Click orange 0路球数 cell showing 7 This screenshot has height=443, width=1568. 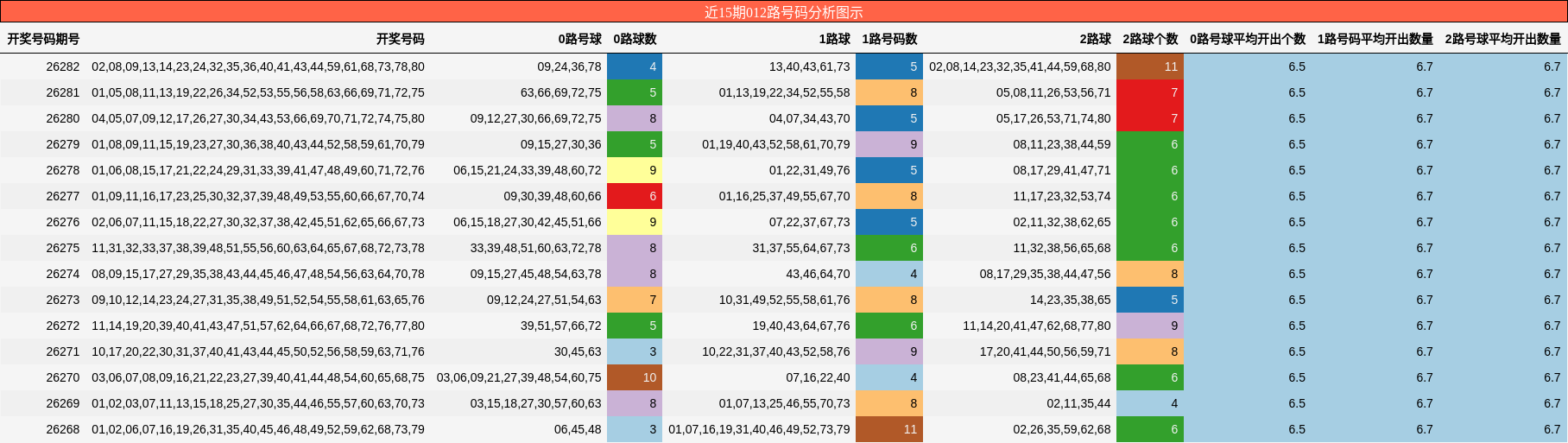635,300
